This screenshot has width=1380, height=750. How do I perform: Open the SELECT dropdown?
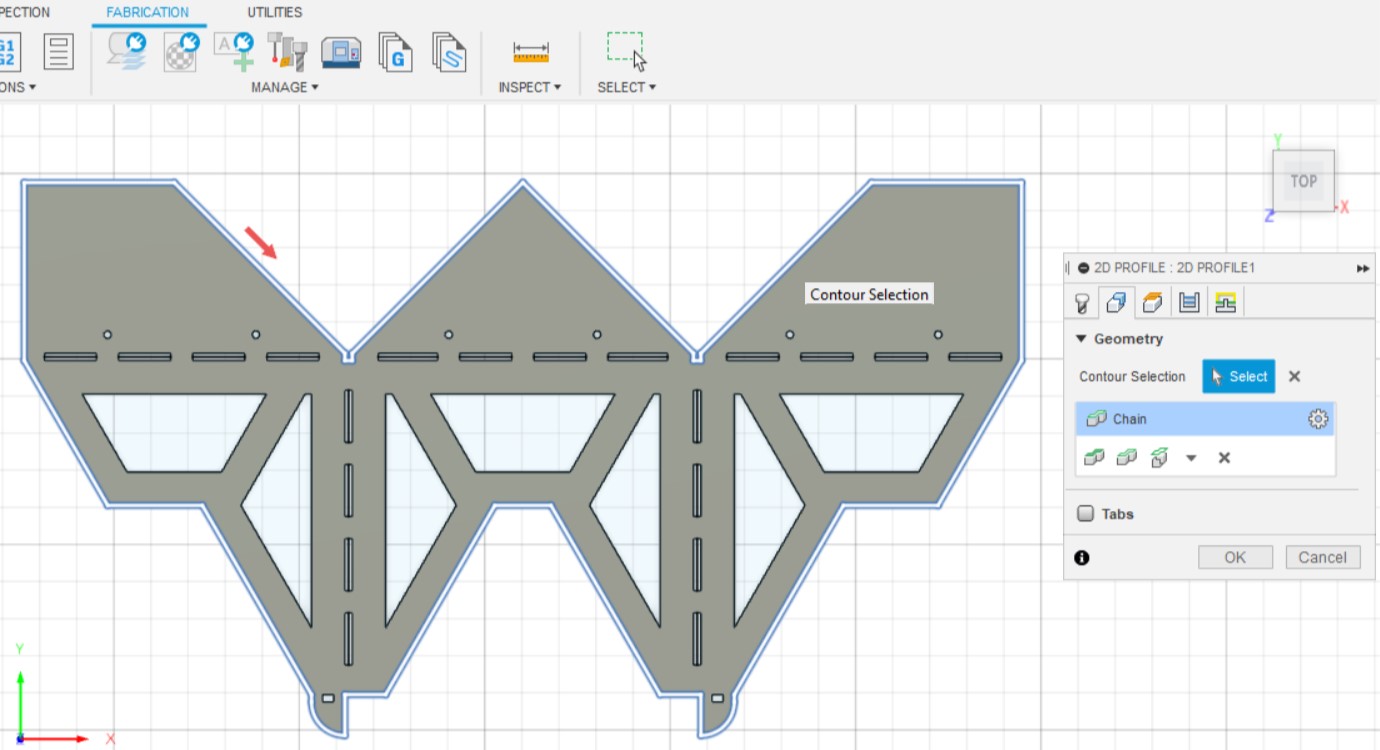[626, 87]
